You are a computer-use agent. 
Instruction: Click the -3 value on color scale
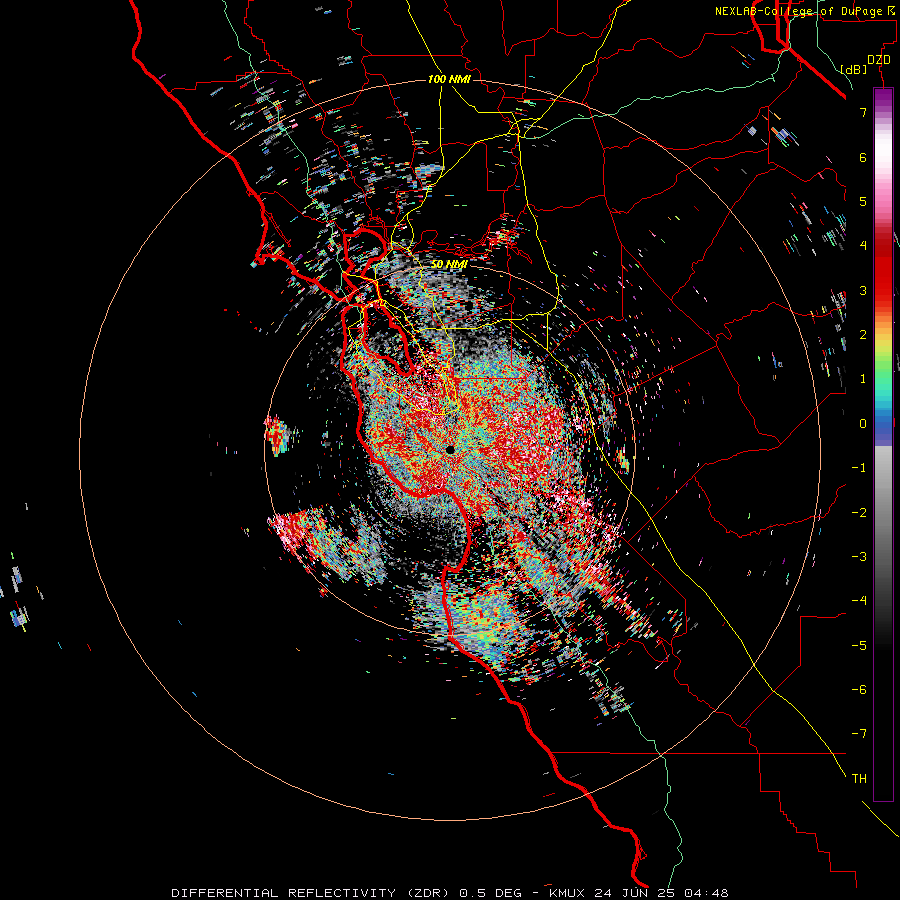[x=859, y=557]
